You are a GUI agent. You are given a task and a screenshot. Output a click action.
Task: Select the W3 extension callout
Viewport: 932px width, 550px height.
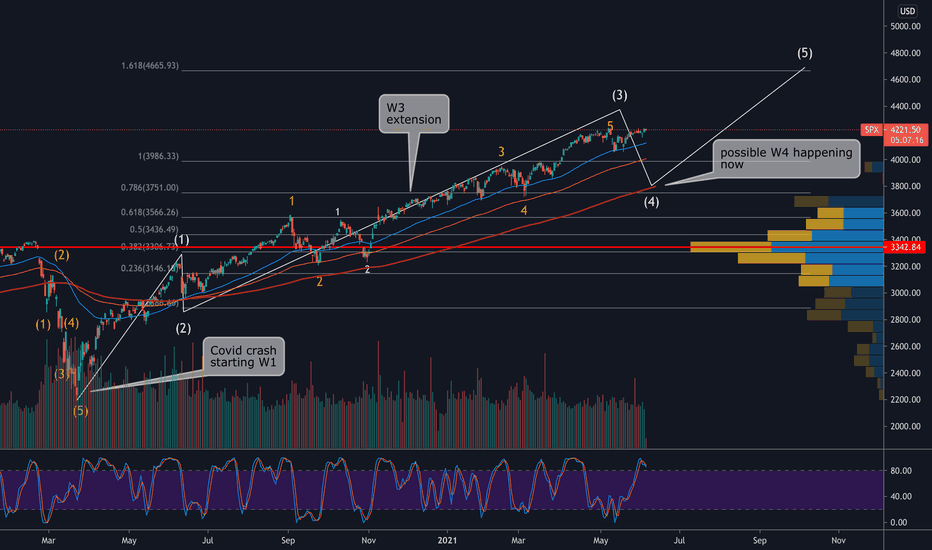coord(414,114)
